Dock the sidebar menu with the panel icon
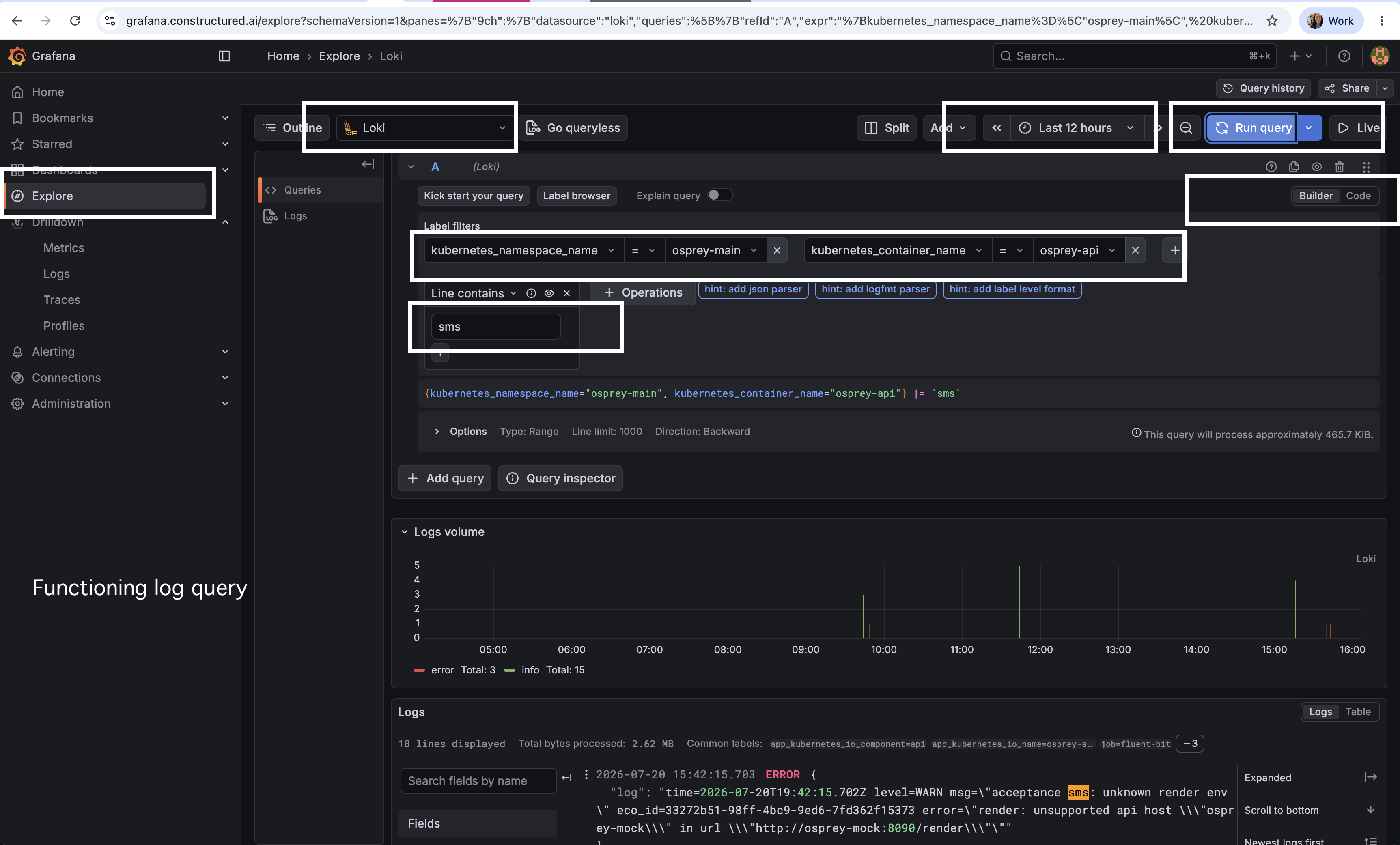1400x845 pixels. [224, 56]
